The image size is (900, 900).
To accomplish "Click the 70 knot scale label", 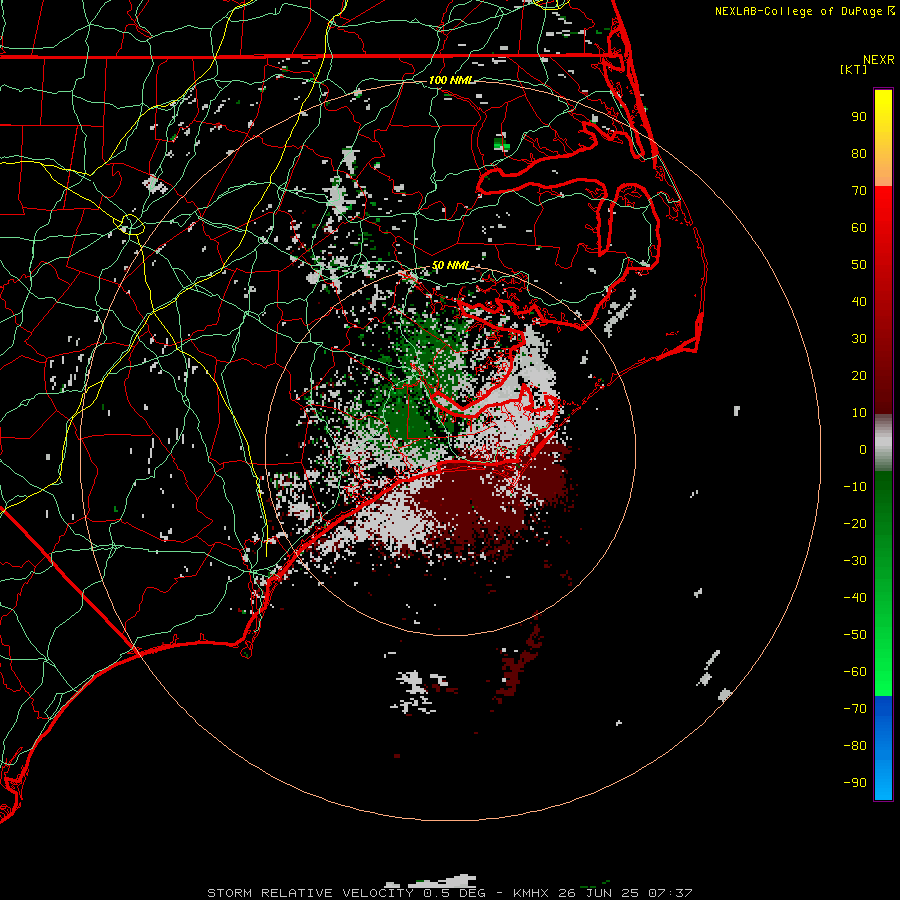I will tap(859, 191).
